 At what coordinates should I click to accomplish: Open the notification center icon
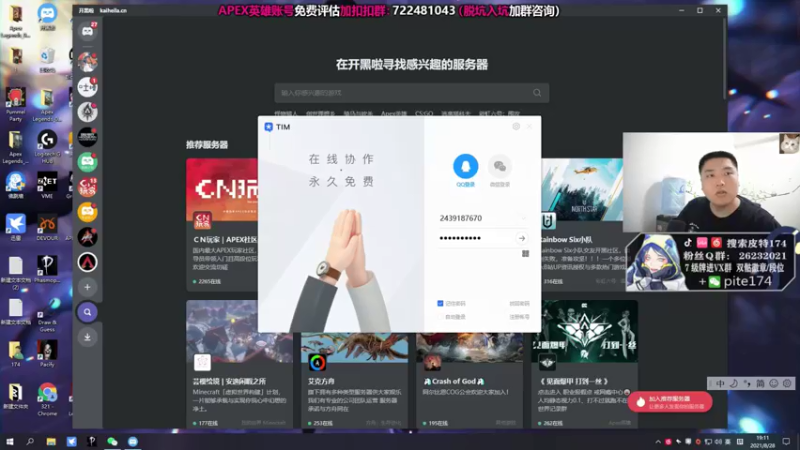[x=786, y=442]
